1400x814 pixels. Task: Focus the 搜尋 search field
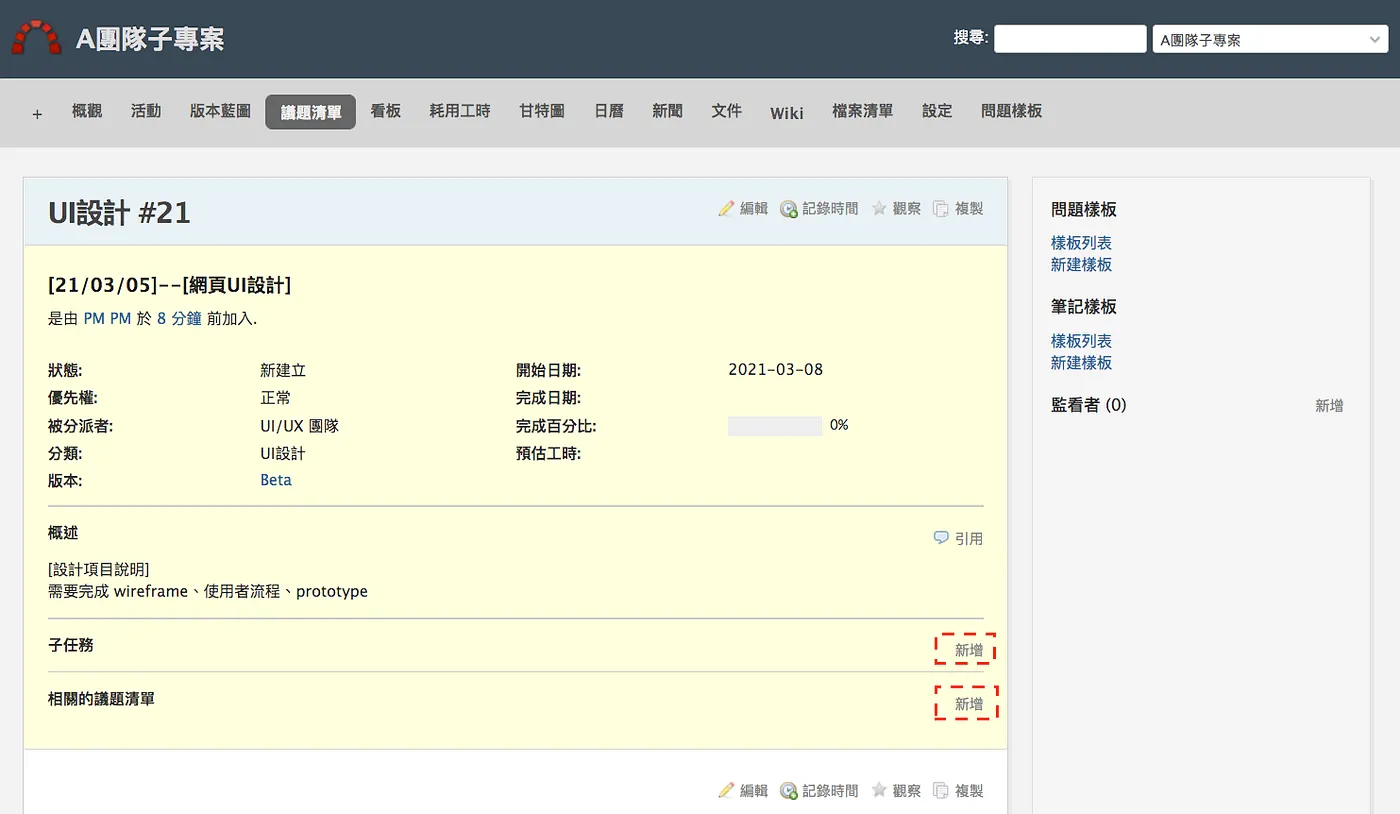click(1070, 39)
